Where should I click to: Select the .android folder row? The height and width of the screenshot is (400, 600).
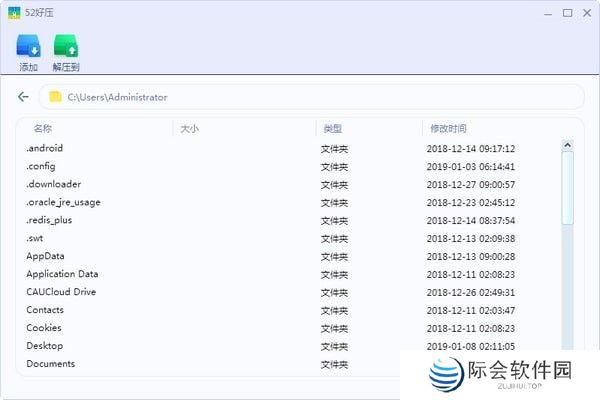point(45,149)
